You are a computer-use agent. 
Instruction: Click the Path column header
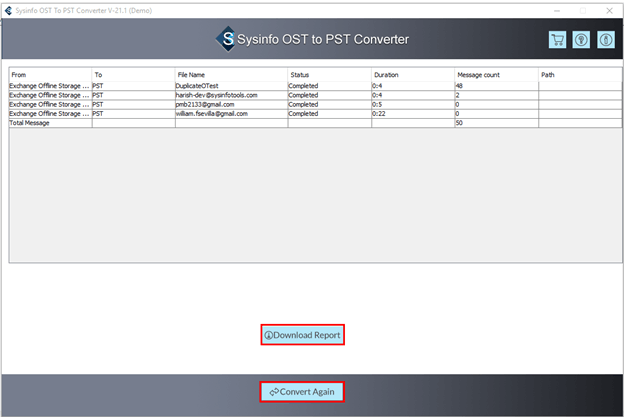click(x=580, y=75)
